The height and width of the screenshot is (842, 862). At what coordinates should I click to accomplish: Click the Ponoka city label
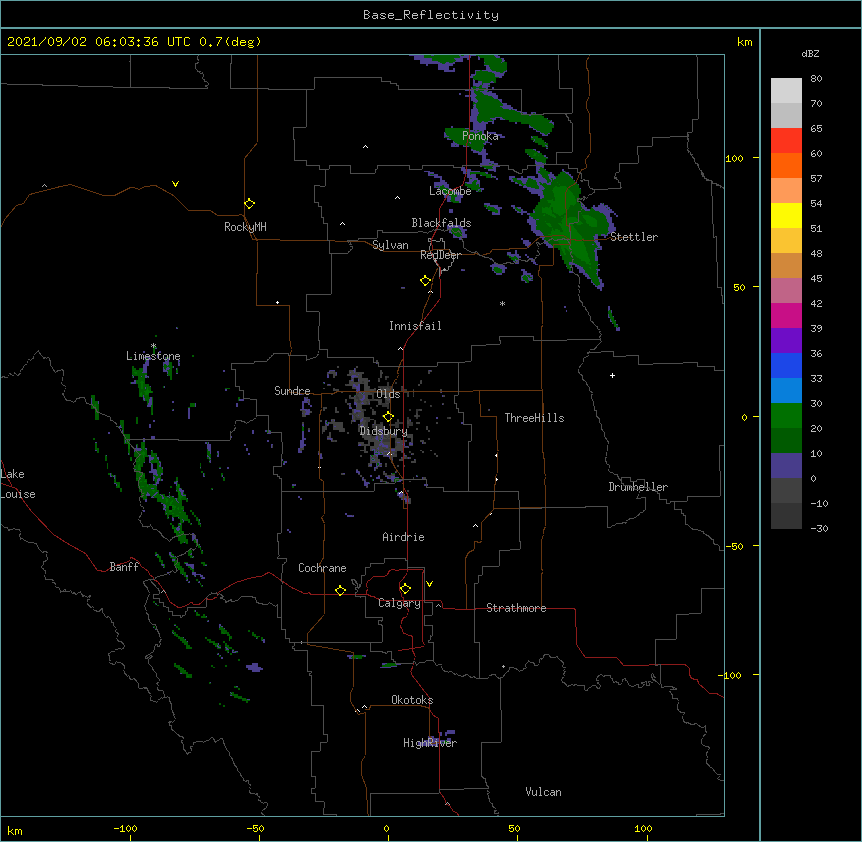tap(480, 136)
